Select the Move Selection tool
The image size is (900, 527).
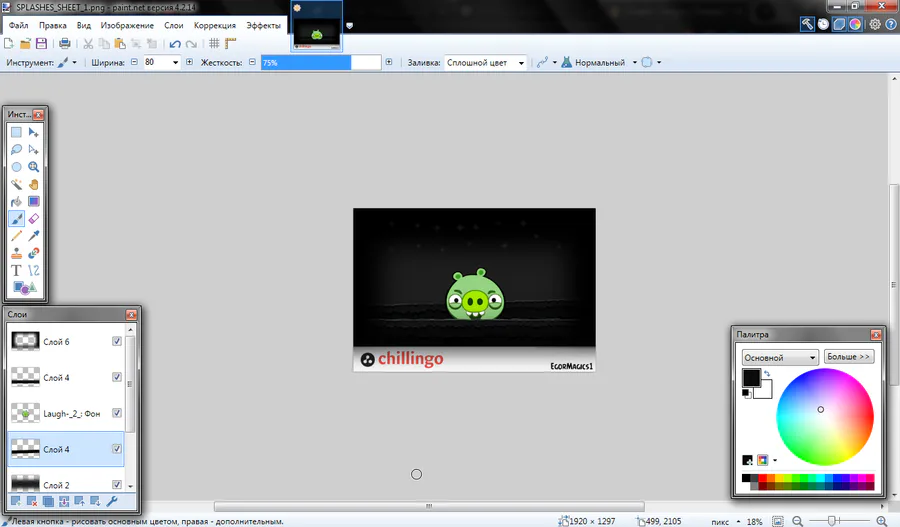(x=34, y=149)
